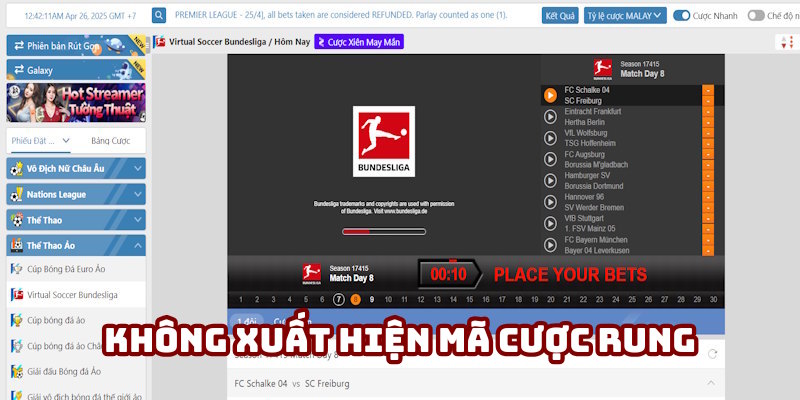Image resolution: width=800 pixels, height=400 pixels.
Task: Select match day 1 marker
Action: 241,299
